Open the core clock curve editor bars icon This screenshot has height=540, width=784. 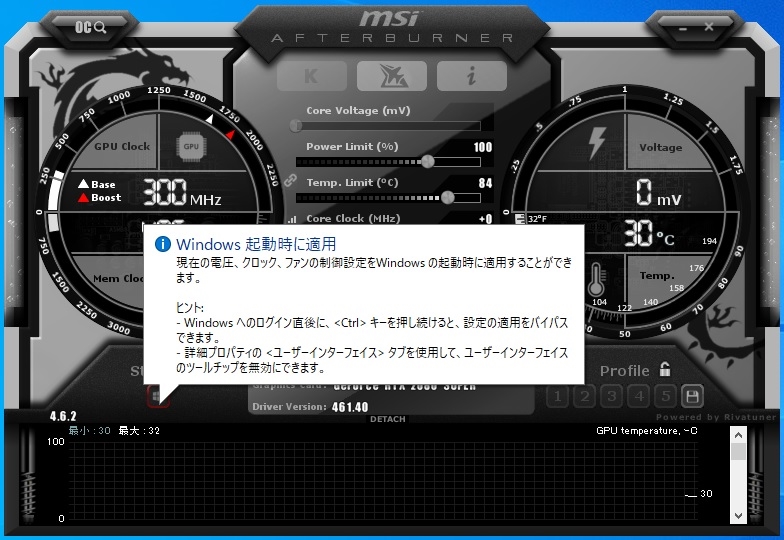pyautogui.click(x=292, y=219)
